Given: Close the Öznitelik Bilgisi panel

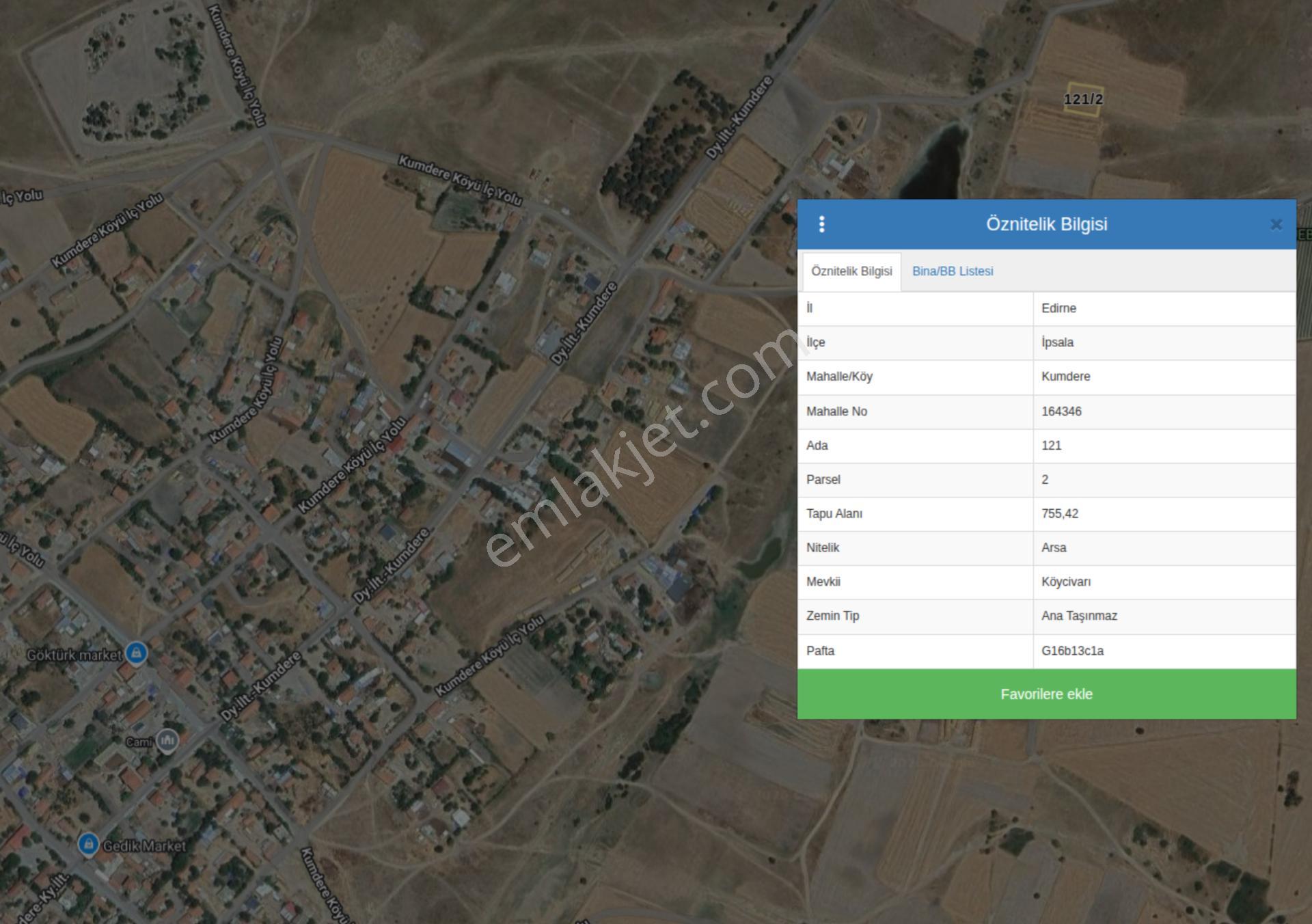Looking at the screenshot, I should tap(1276, 224).
